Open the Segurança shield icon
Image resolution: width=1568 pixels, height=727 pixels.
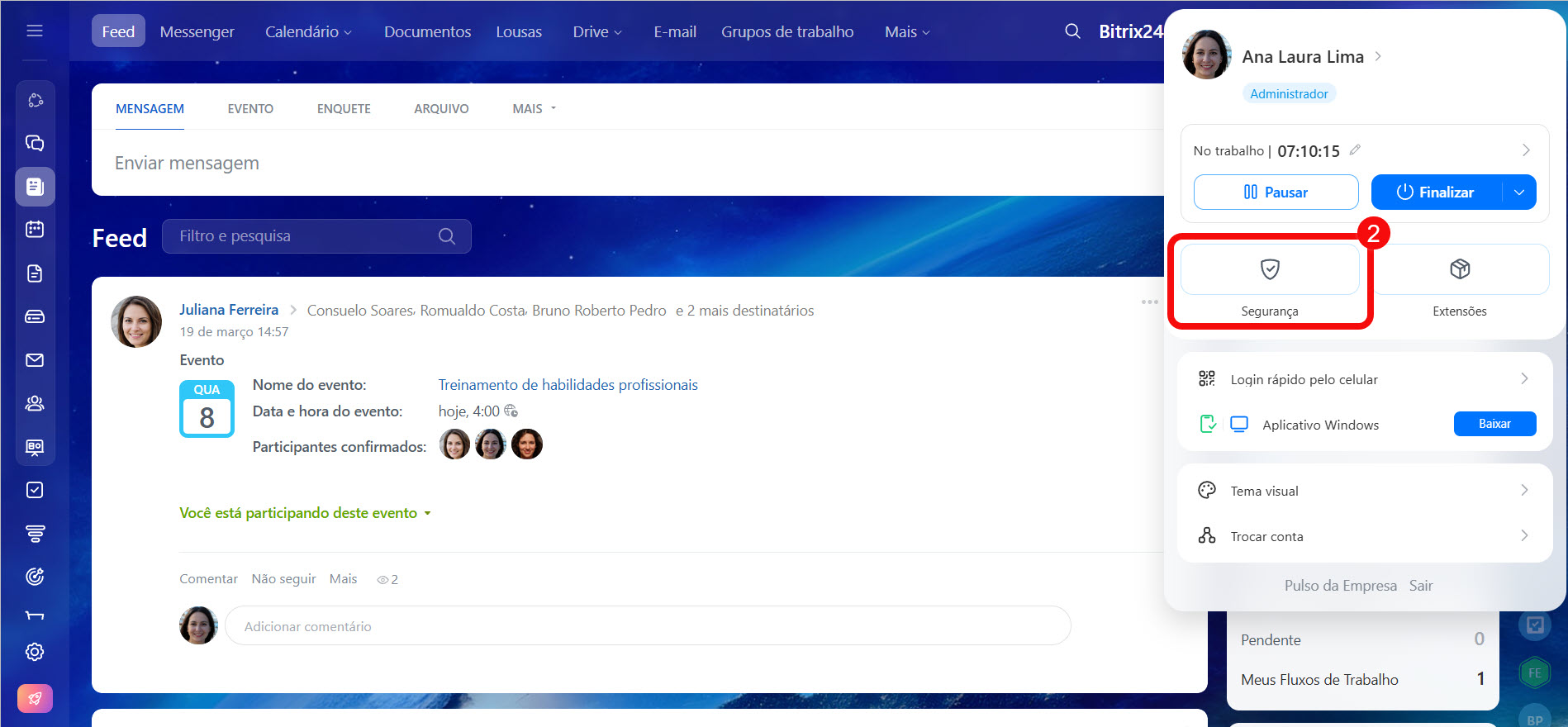pyautogui.click(x=1270, y=269)
